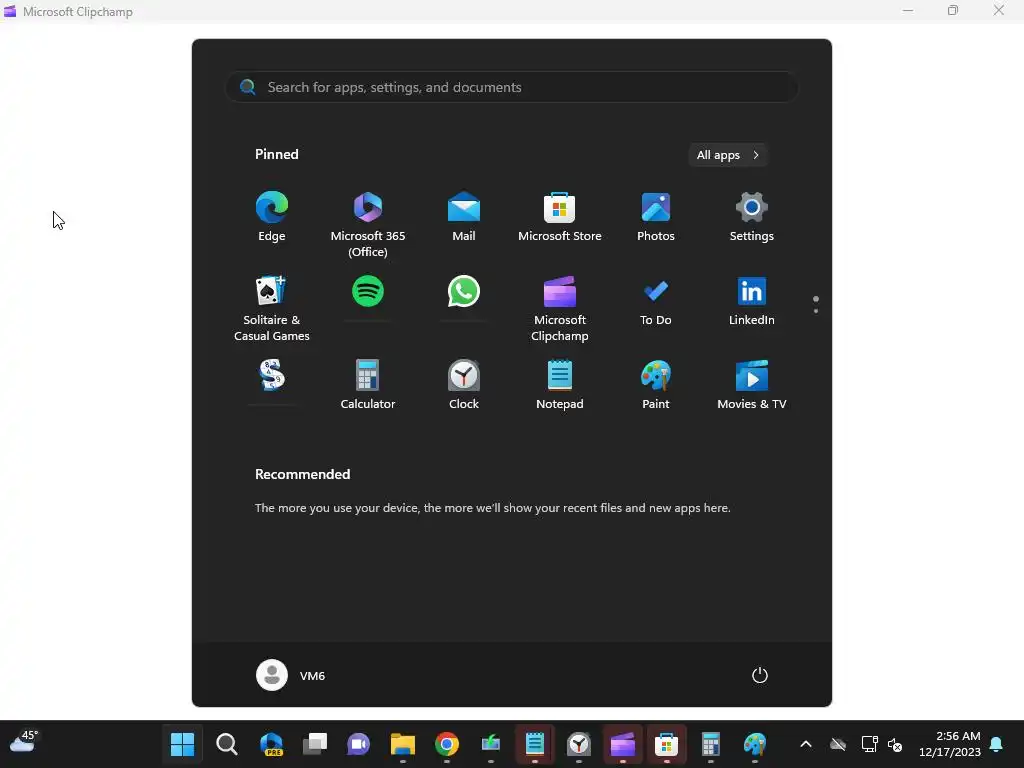This screenshot has height=768, width=1024.
Task: Switch to Microsoft Store on taskbar
Action: pyautogui.click(x=666, y=744)
